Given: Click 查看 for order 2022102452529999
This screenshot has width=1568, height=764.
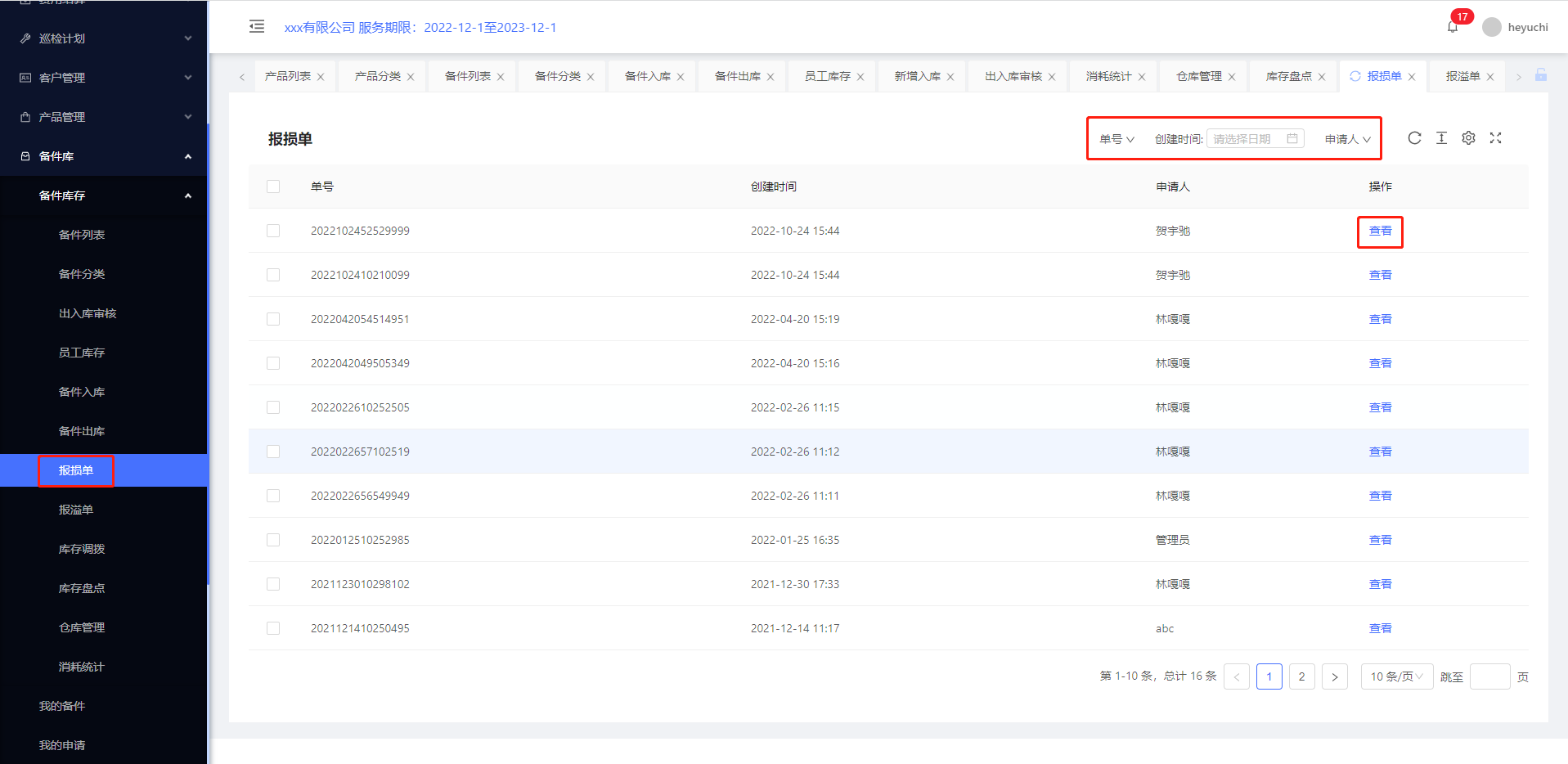Looking at the screenshot, I should point(1380,231).
